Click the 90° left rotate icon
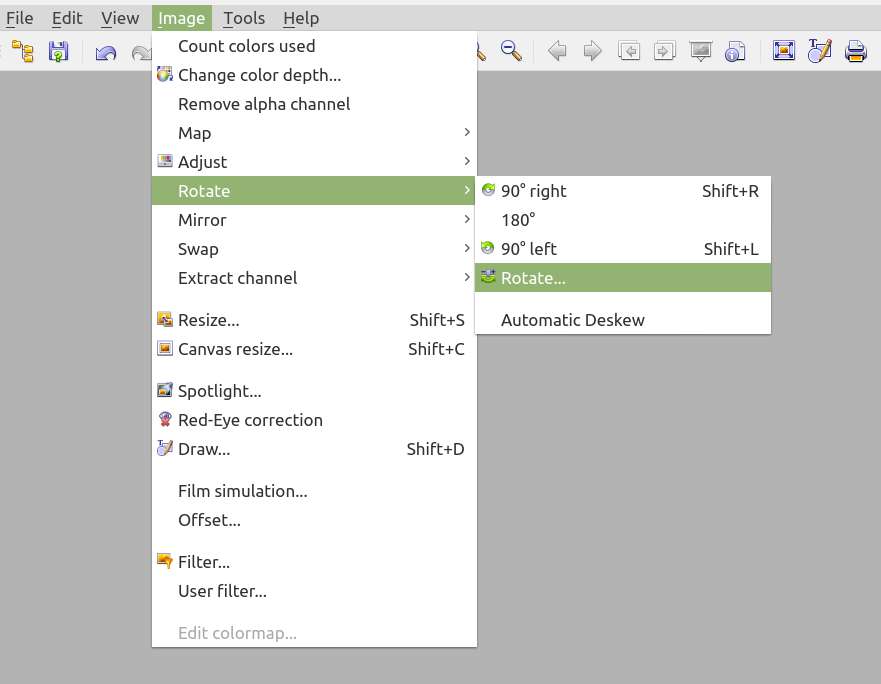This screenshot has width=881, height=684. [x=488, y=248]
